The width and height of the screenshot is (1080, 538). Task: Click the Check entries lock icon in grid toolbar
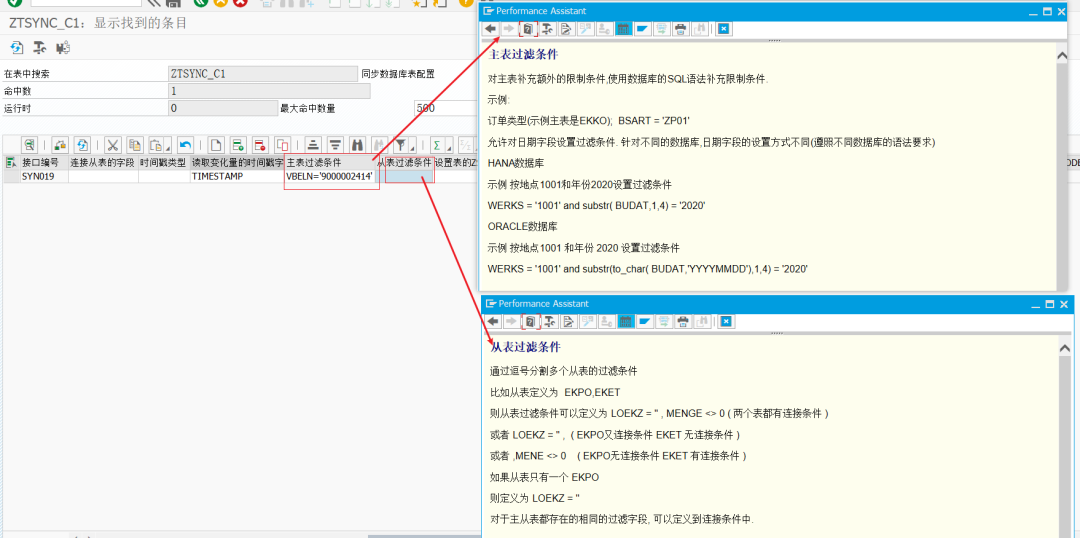61,145
